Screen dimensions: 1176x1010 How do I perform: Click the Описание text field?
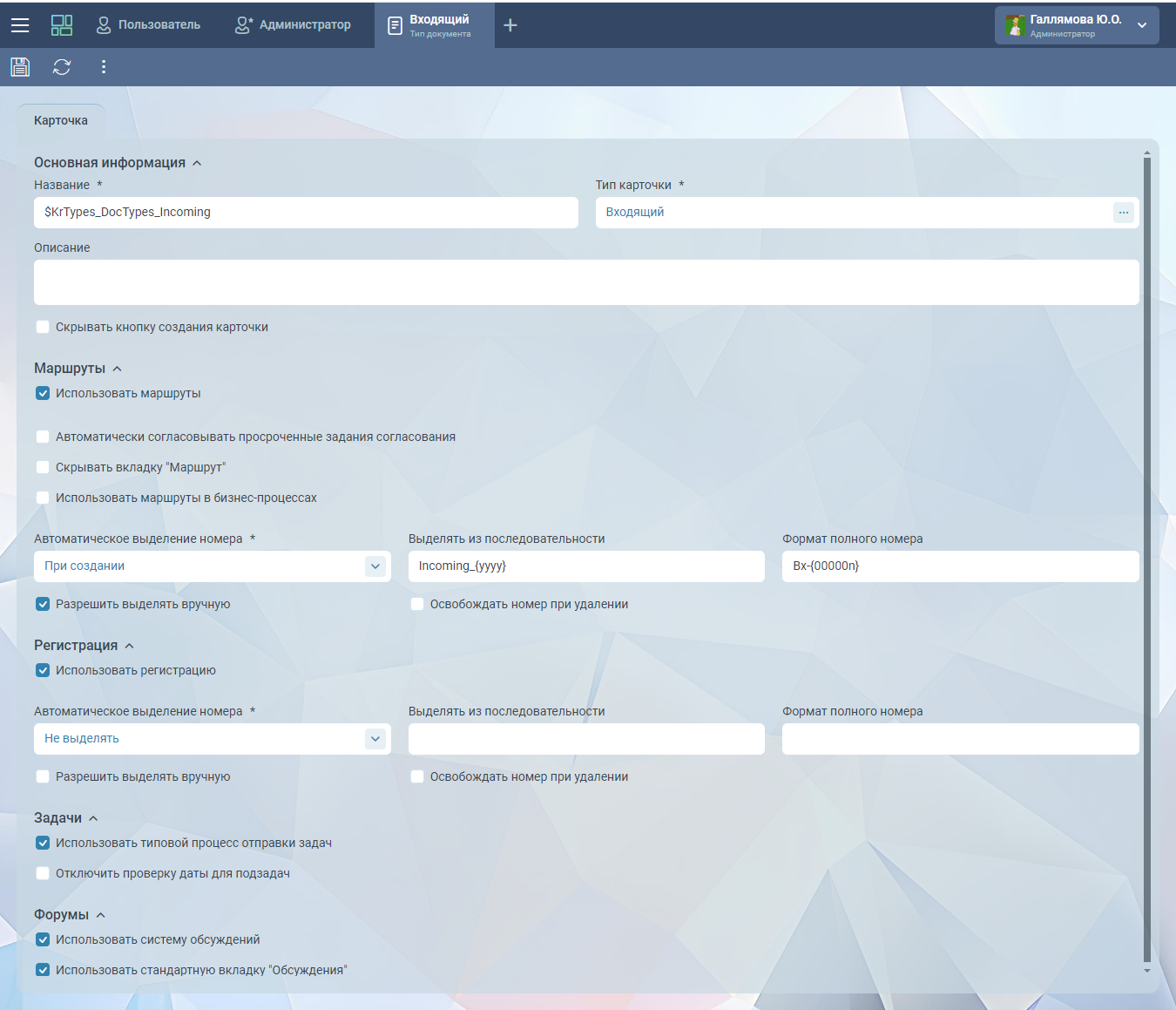click(x=585, y=282)
